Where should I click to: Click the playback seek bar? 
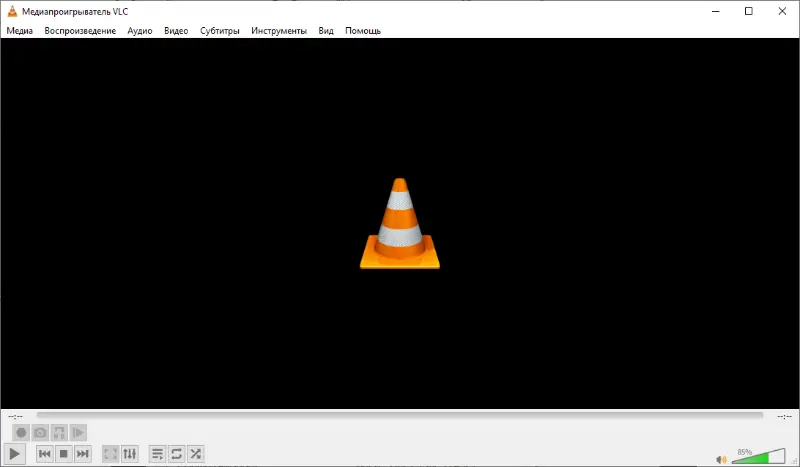point(399,416)
